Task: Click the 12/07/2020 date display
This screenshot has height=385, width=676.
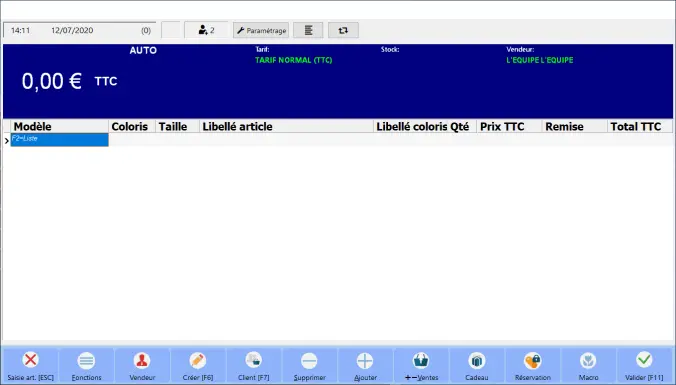Action: click(x=72, y=31)
